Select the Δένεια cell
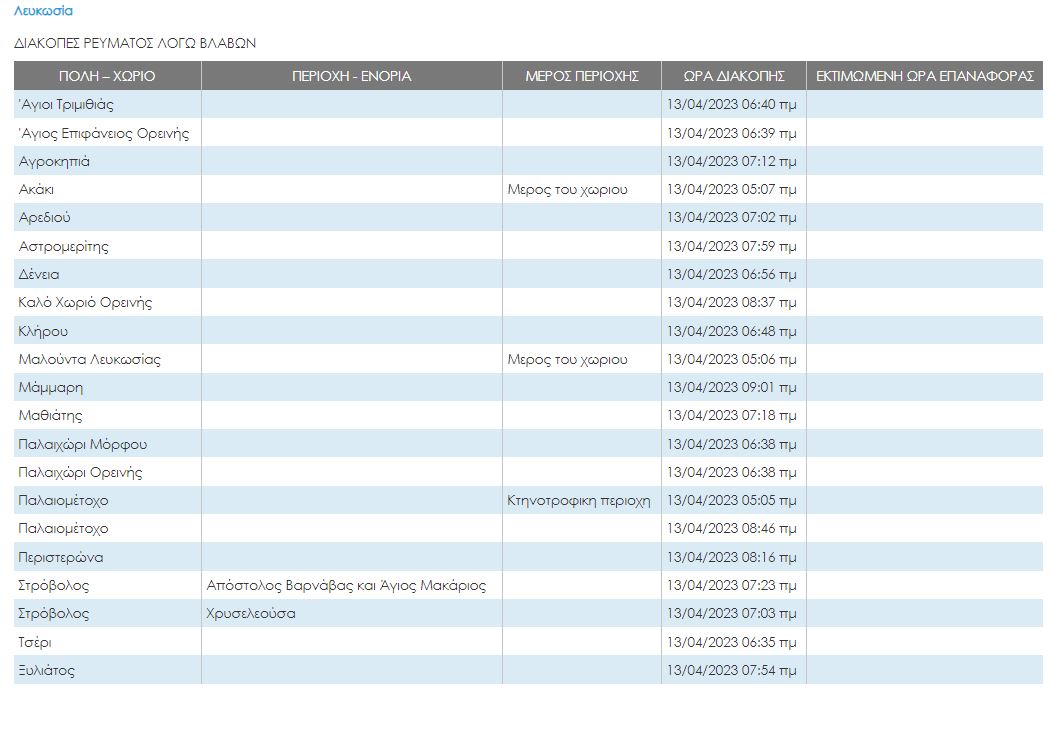The image size is (1050, 731). pos(107,274)
